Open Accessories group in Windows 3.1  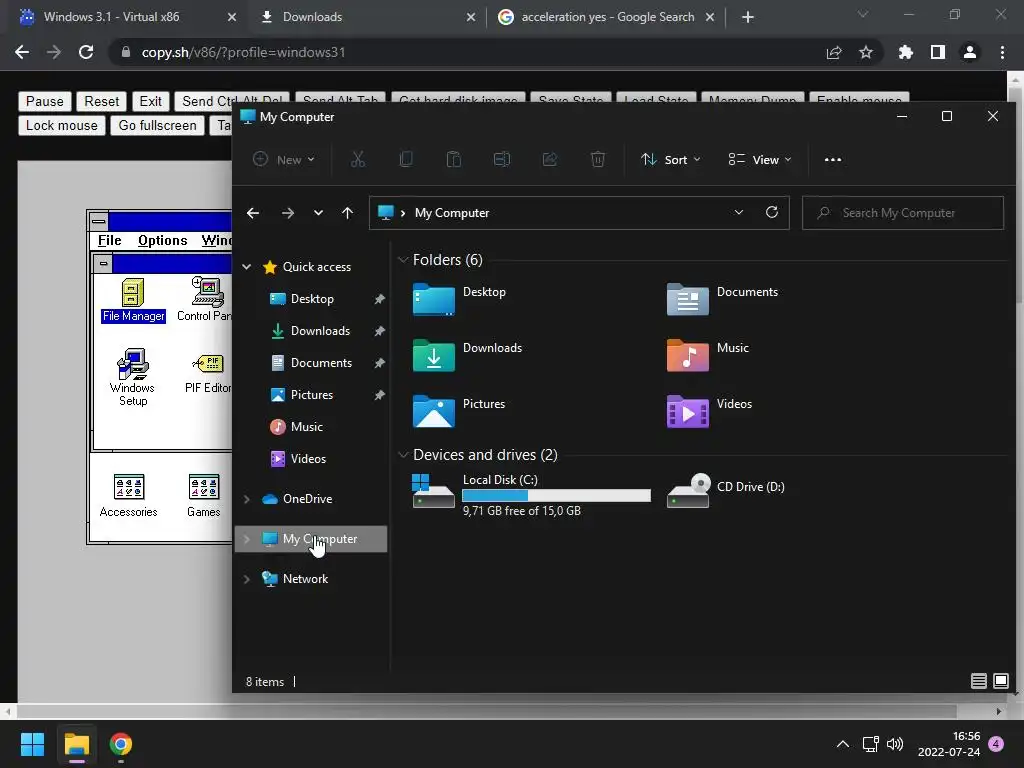pos(129,496)
